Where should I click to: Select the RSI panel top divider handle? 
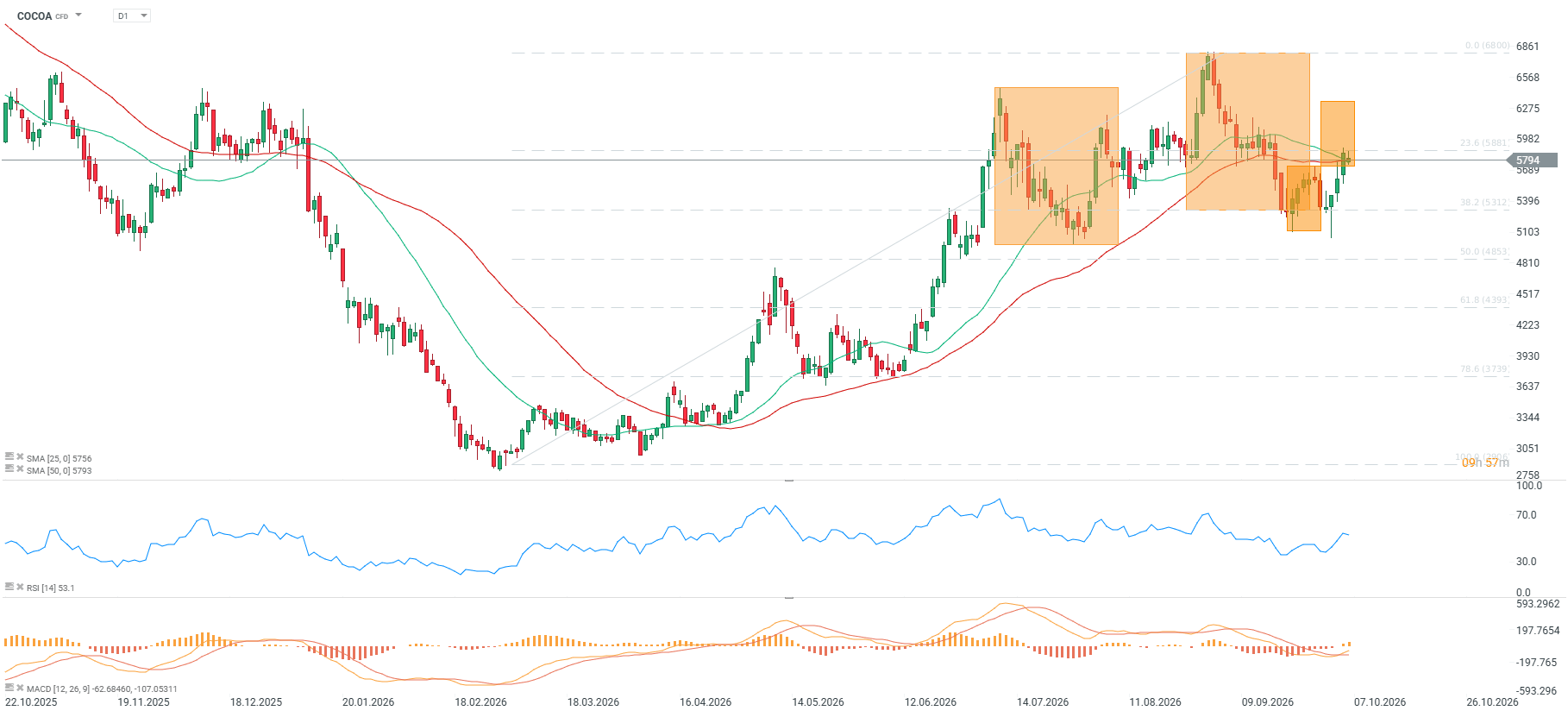788,480
